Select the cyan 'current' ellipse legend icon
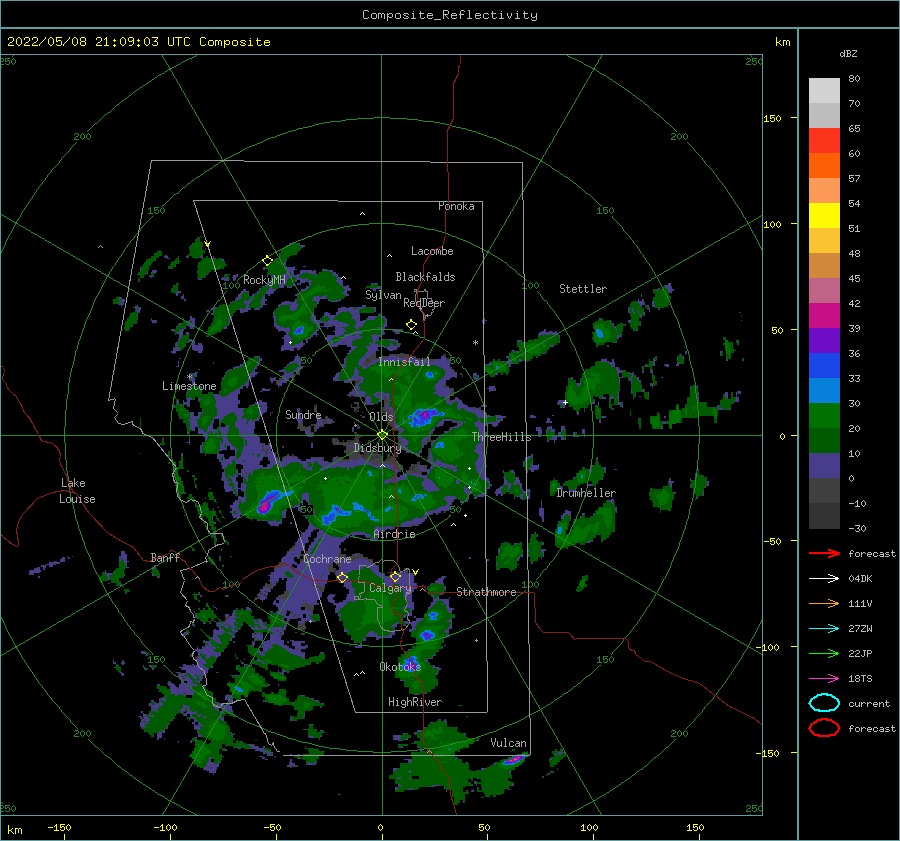Image resolution: width=900 pixels, height=841 pixels. click(x=824, y=703)
